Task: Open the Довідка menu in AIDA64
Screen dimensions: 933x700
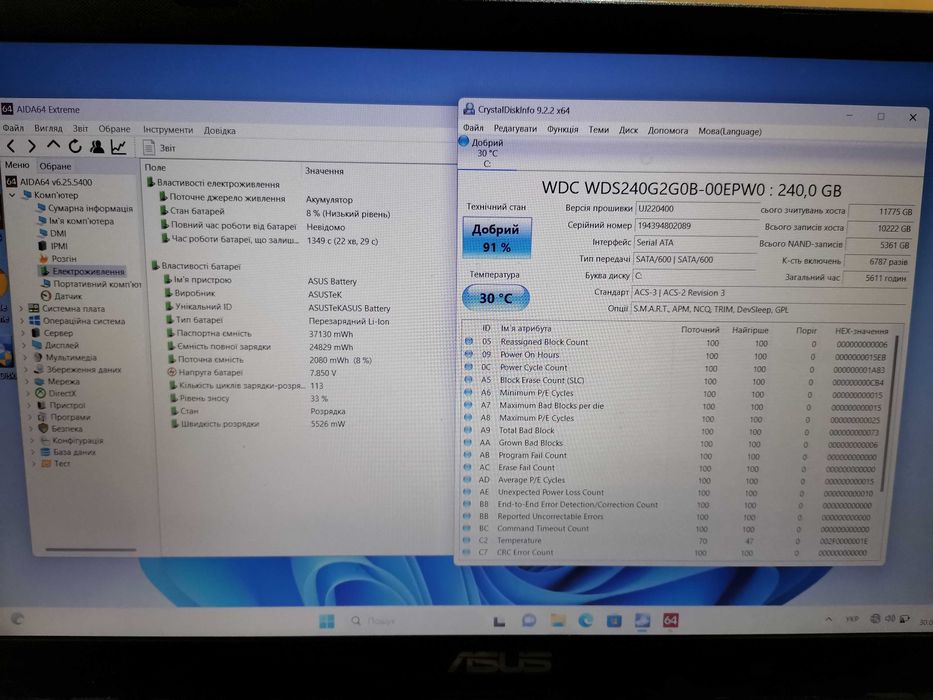Action: coord(220,130)
